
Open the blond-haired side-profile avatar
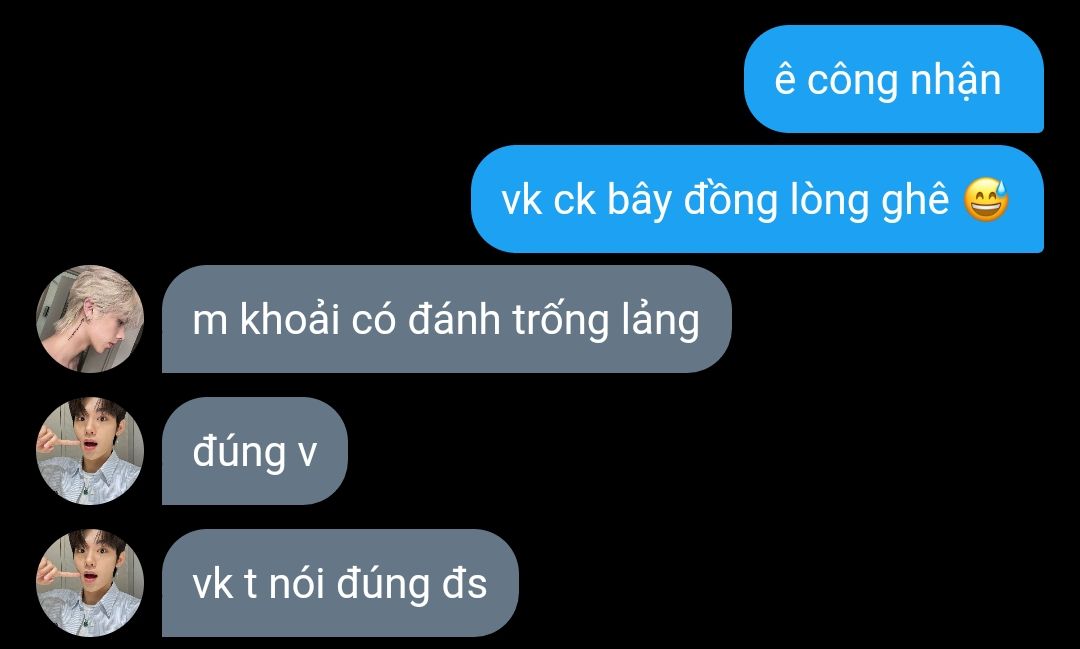pos(90,319)
